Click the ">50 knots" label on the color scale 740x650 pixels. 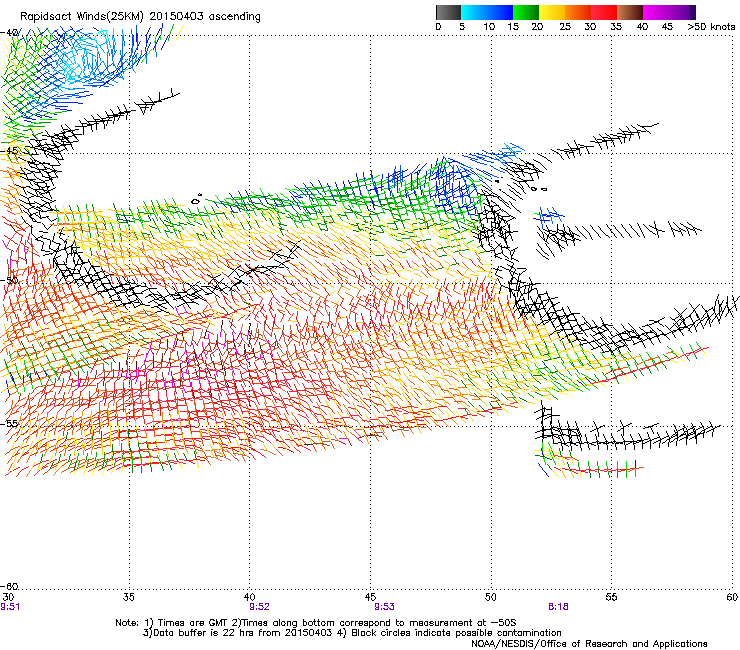(711, 27)
